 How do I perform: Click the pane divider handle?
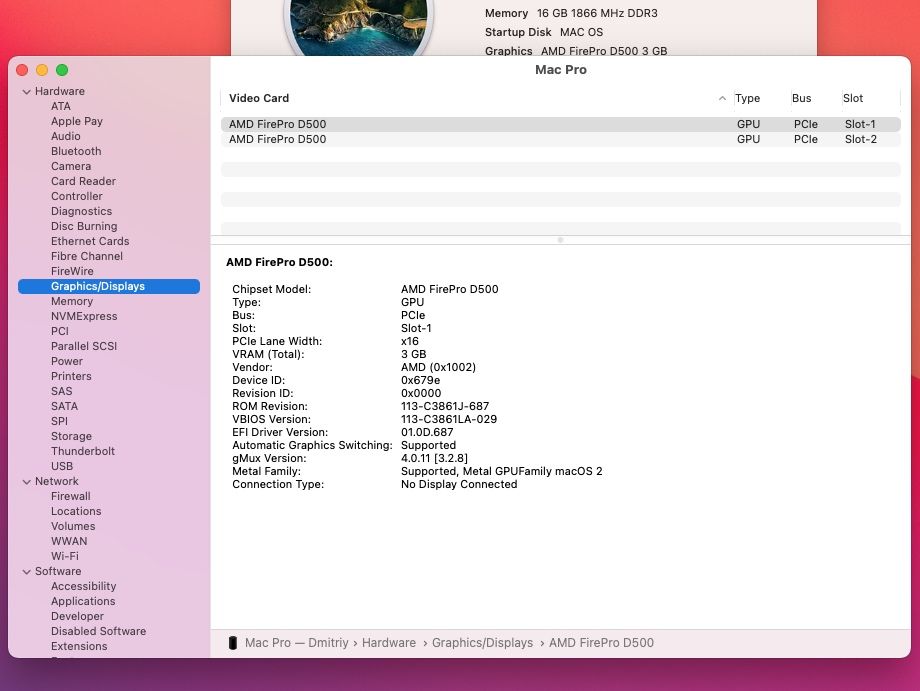(560, 240)
